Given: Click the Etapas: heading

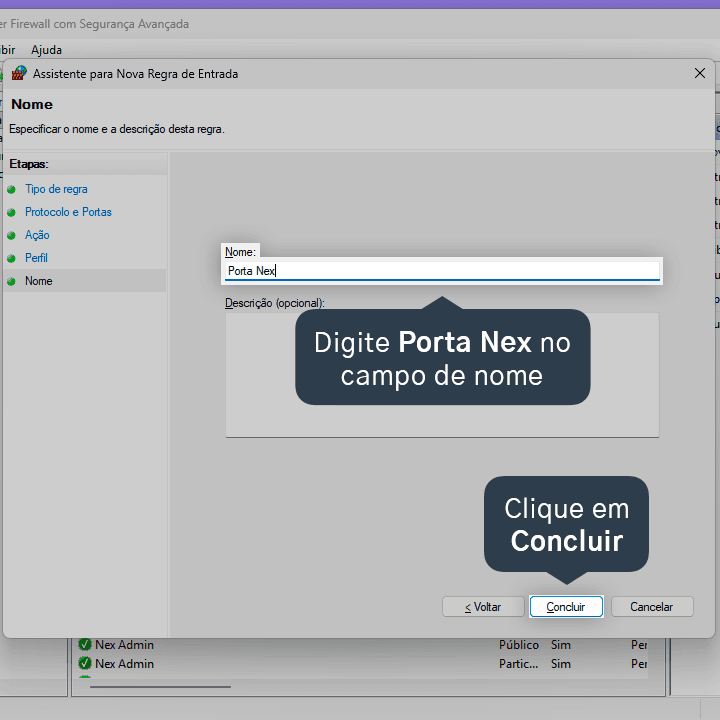Looking at the screenshot, I should pos(29,164).
